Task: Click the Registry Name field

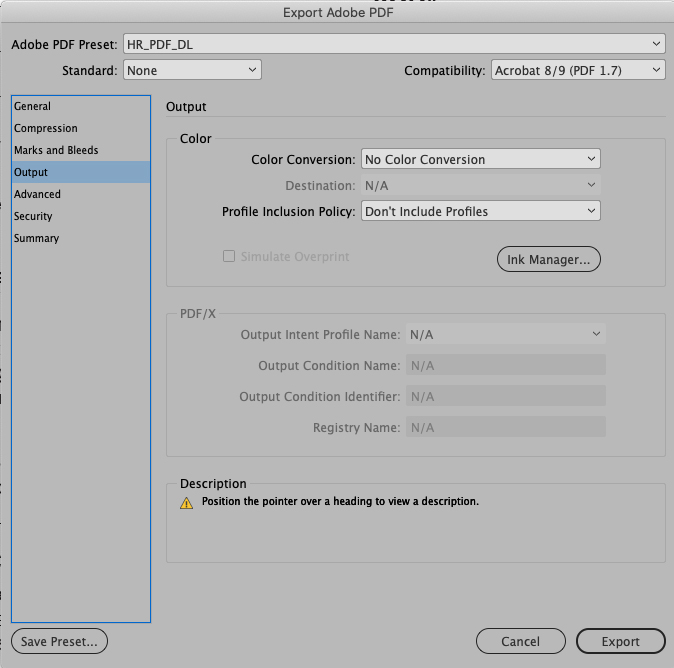Action: click(506, 427)
